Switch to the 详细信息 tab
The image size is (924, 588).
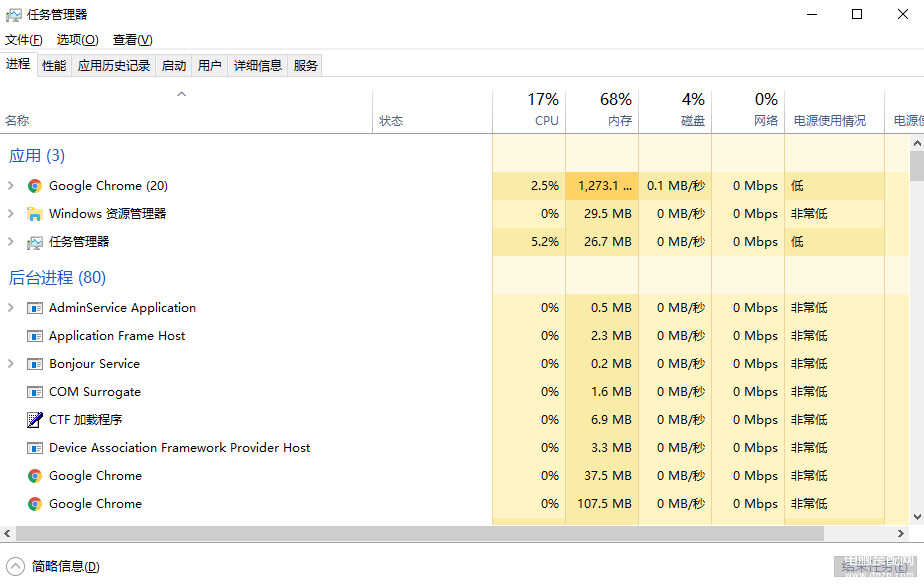(258, 65)
